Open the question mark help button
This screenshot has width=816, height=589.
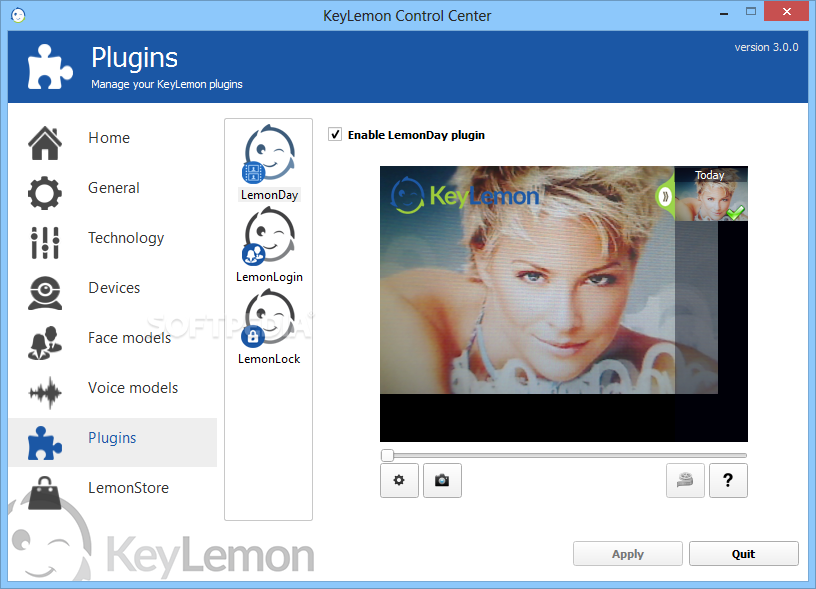(x=728, y=480)
